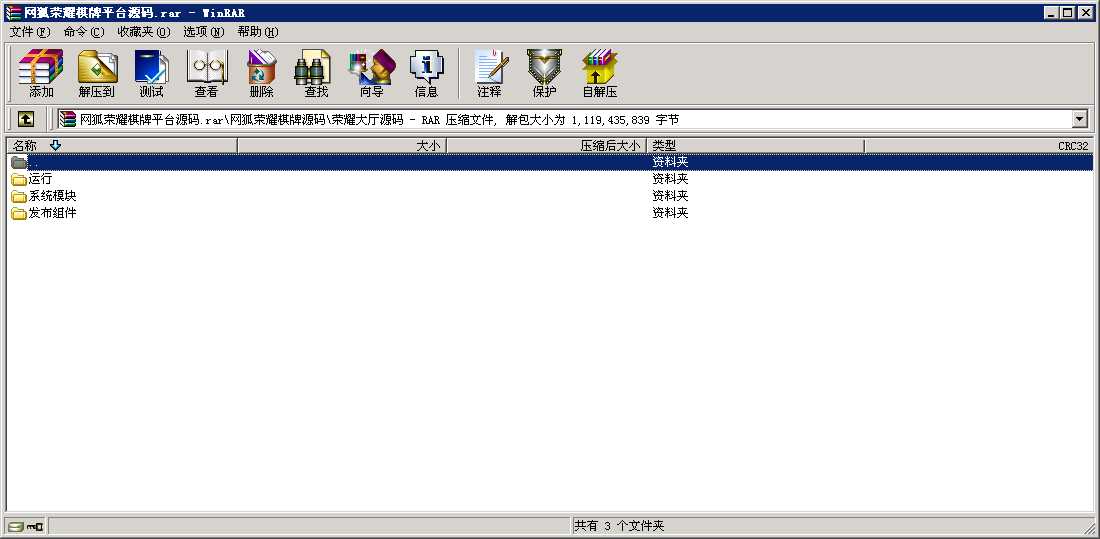The height and width of the screenshot is (539, 1100).
Task: Select the parent folder ".." row
Action: (x=549, y=162)
